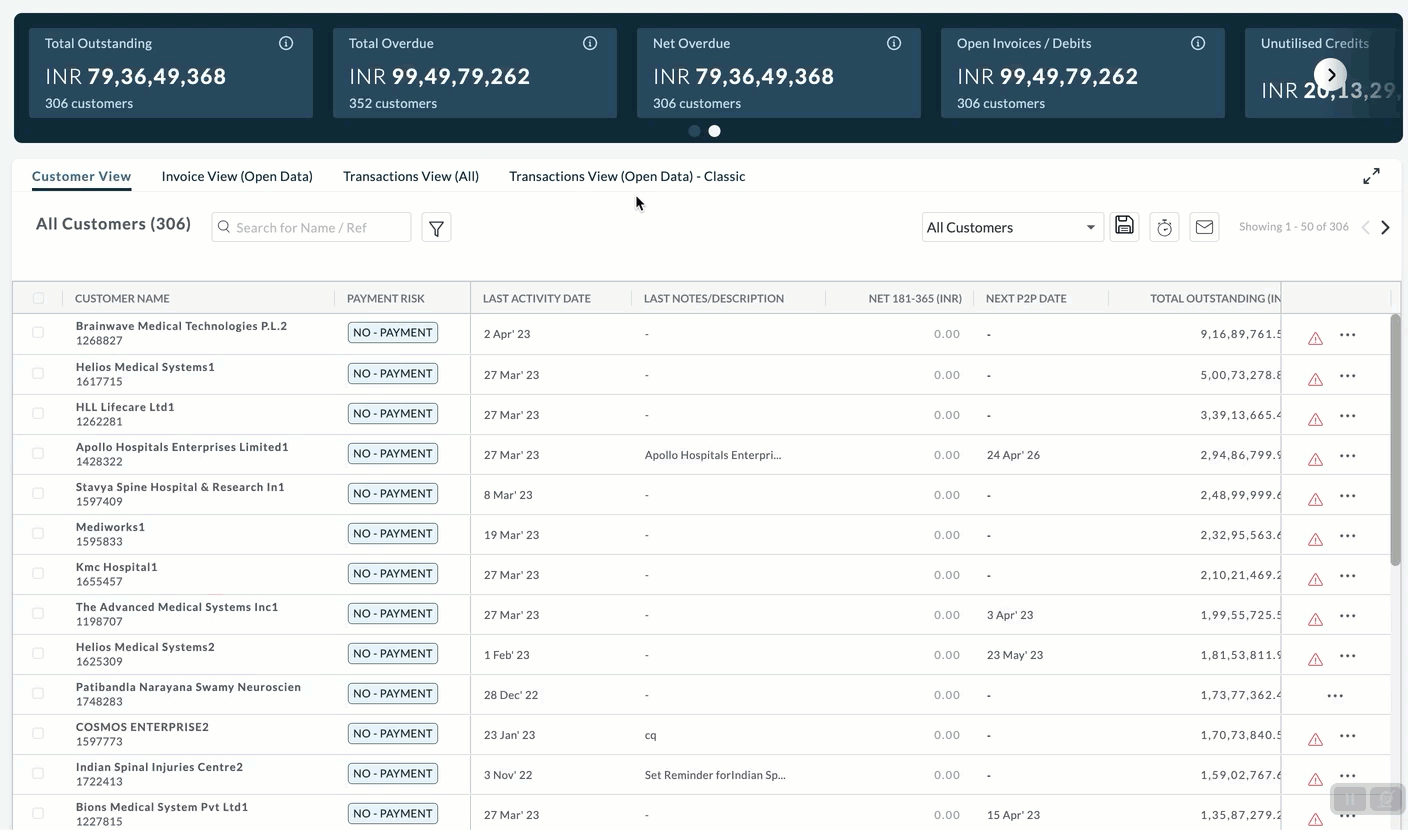The width and height of the screenshot is (1408, 830).
Task: Focus the Search for Name / Ref field
Action: coord(311,227)
